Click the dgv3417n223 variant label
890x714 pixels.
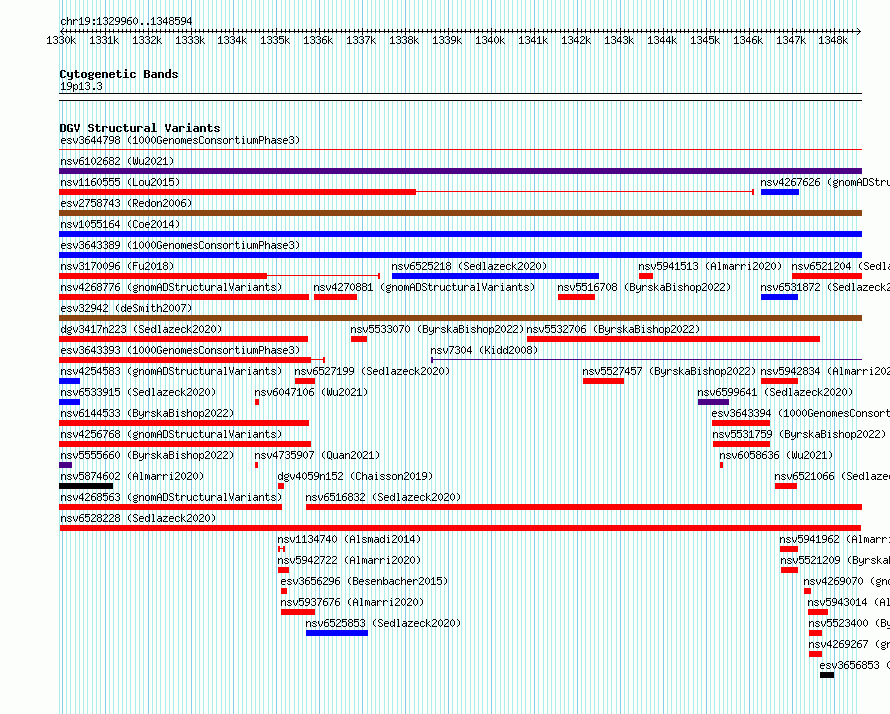point(141,329)
